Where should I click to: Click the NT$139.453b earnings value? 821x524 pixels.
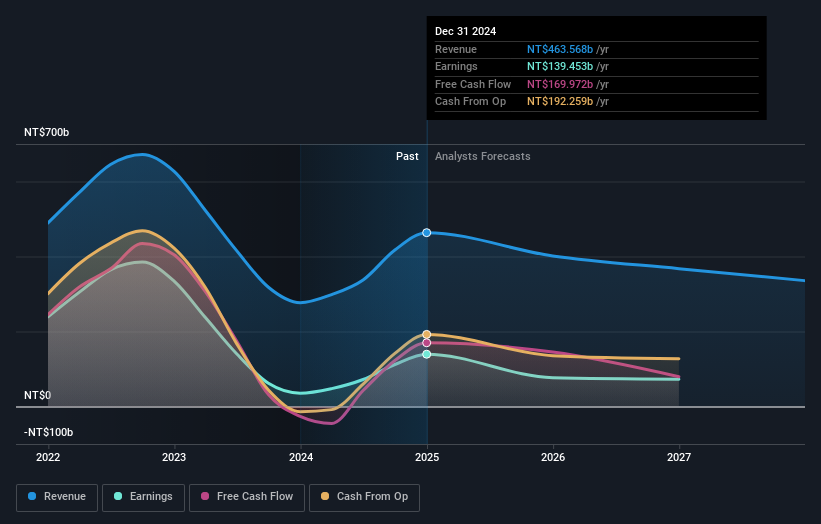(x=560, y=66)
